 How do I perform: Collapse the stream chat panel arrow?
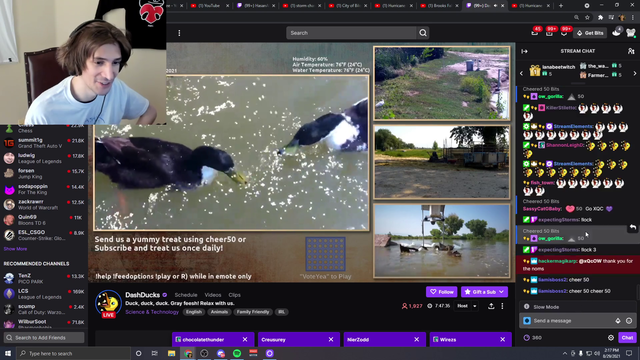[524, 51]
